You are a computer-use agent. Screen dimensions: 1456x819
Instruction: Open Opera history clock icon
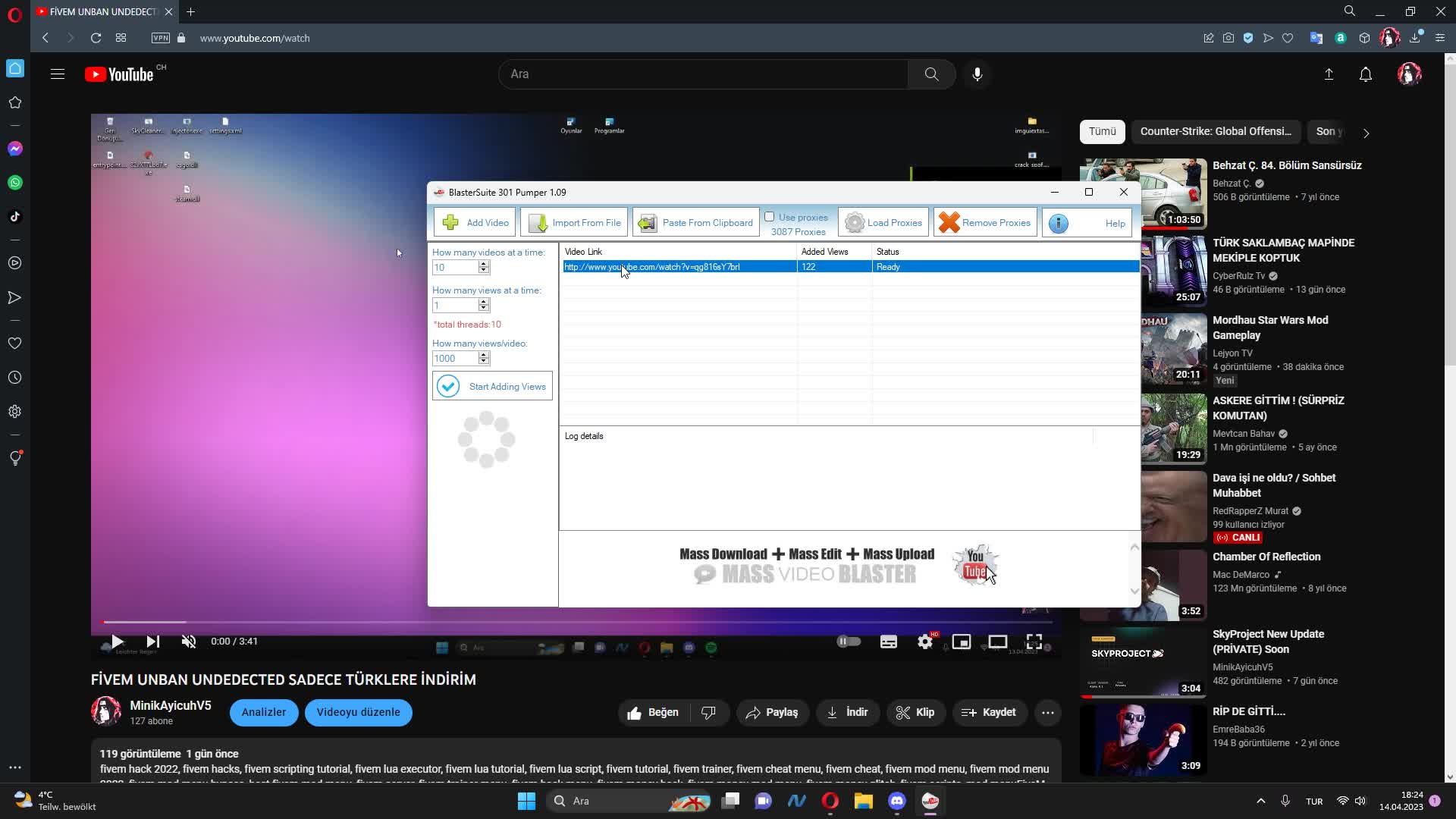15,378
